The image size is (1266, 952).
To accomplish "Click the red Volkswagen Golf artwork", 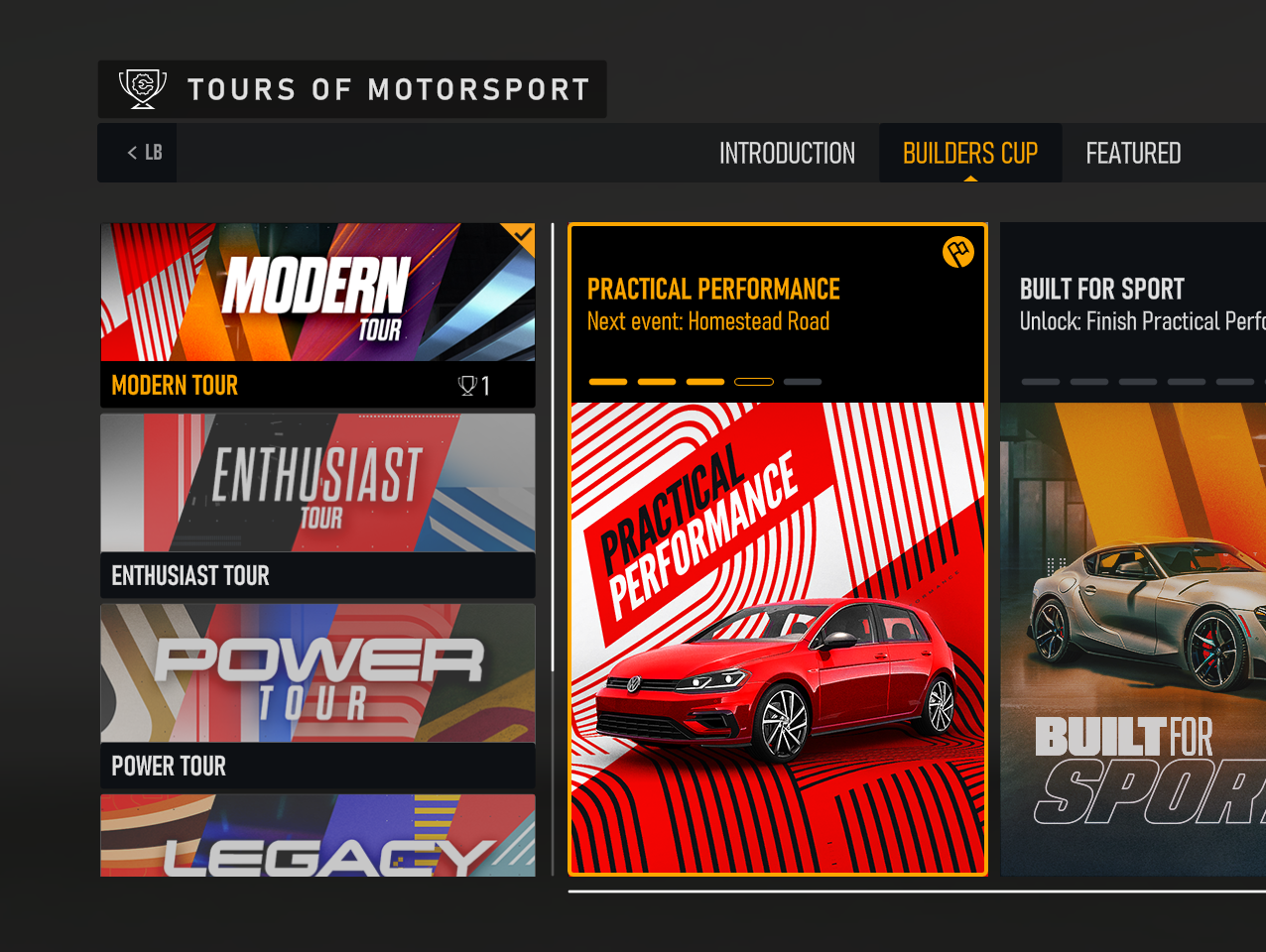I will coord(778,638).
